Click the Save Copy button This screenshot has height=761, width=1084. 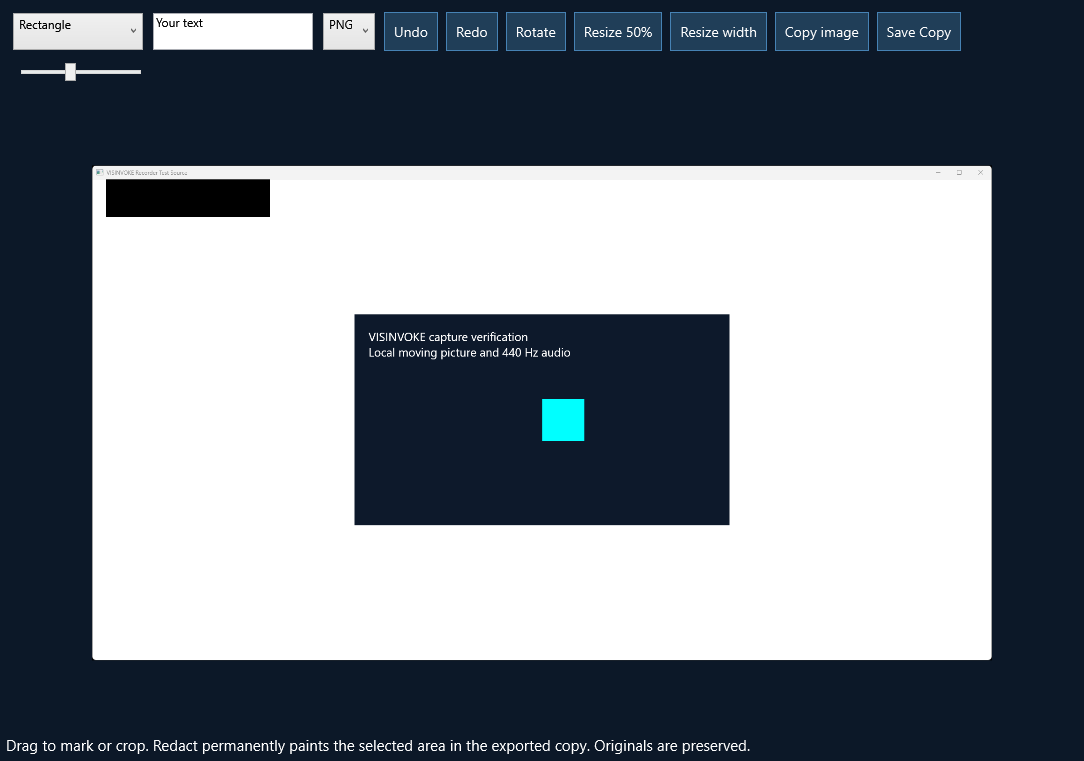(x=918, y=32)
